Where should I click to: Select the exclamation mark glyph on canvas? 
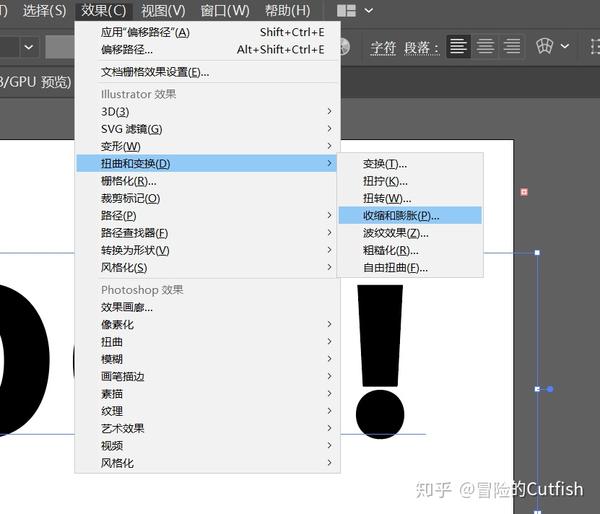click(380, 361)
